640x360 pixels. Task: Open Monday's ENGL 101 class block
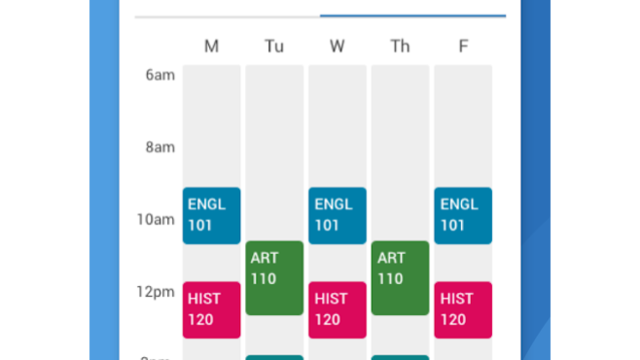tap(211, 216)
